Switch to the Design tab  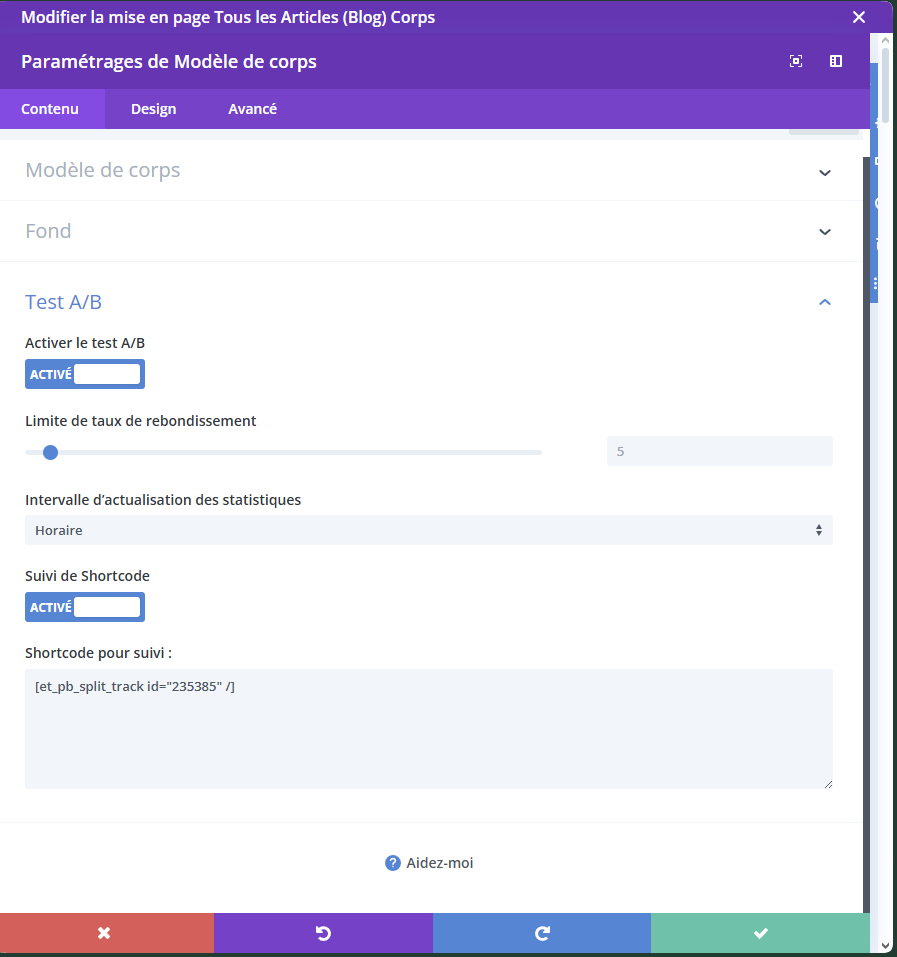pos(153,109)
